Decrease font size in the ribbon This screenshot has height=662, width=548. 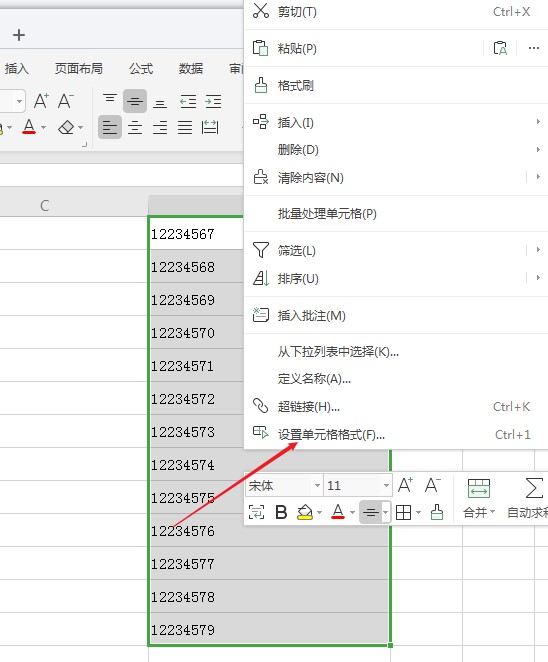coord(65,101)
